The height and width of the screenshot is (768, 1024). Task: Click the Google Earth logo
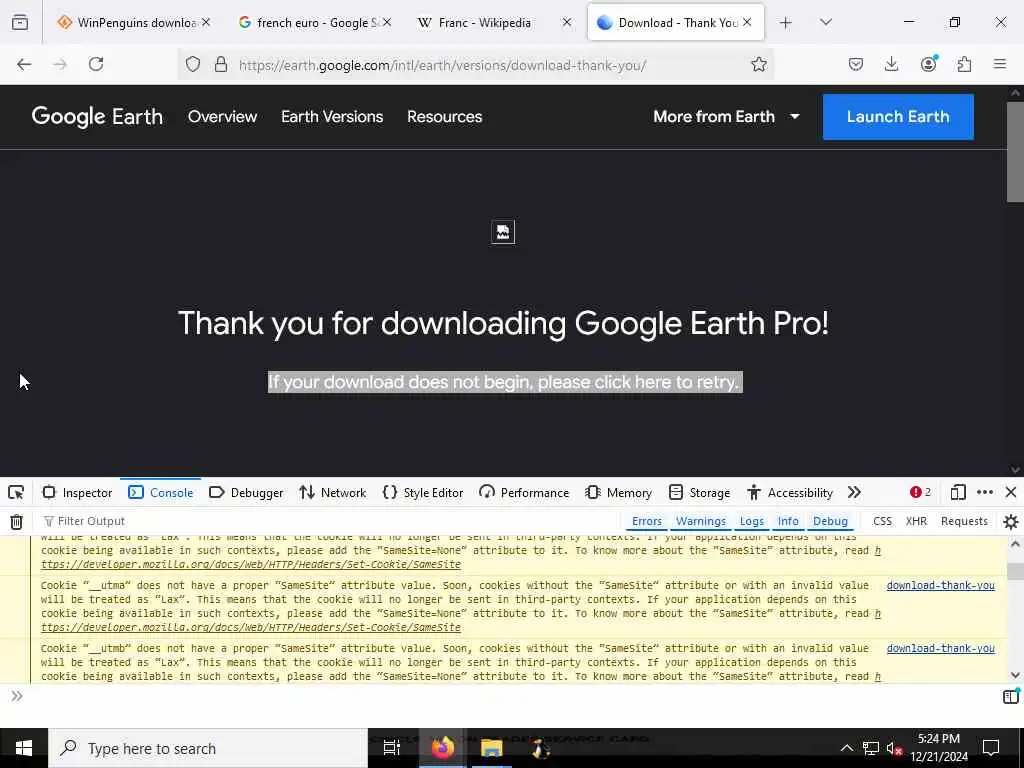[97, 117]
